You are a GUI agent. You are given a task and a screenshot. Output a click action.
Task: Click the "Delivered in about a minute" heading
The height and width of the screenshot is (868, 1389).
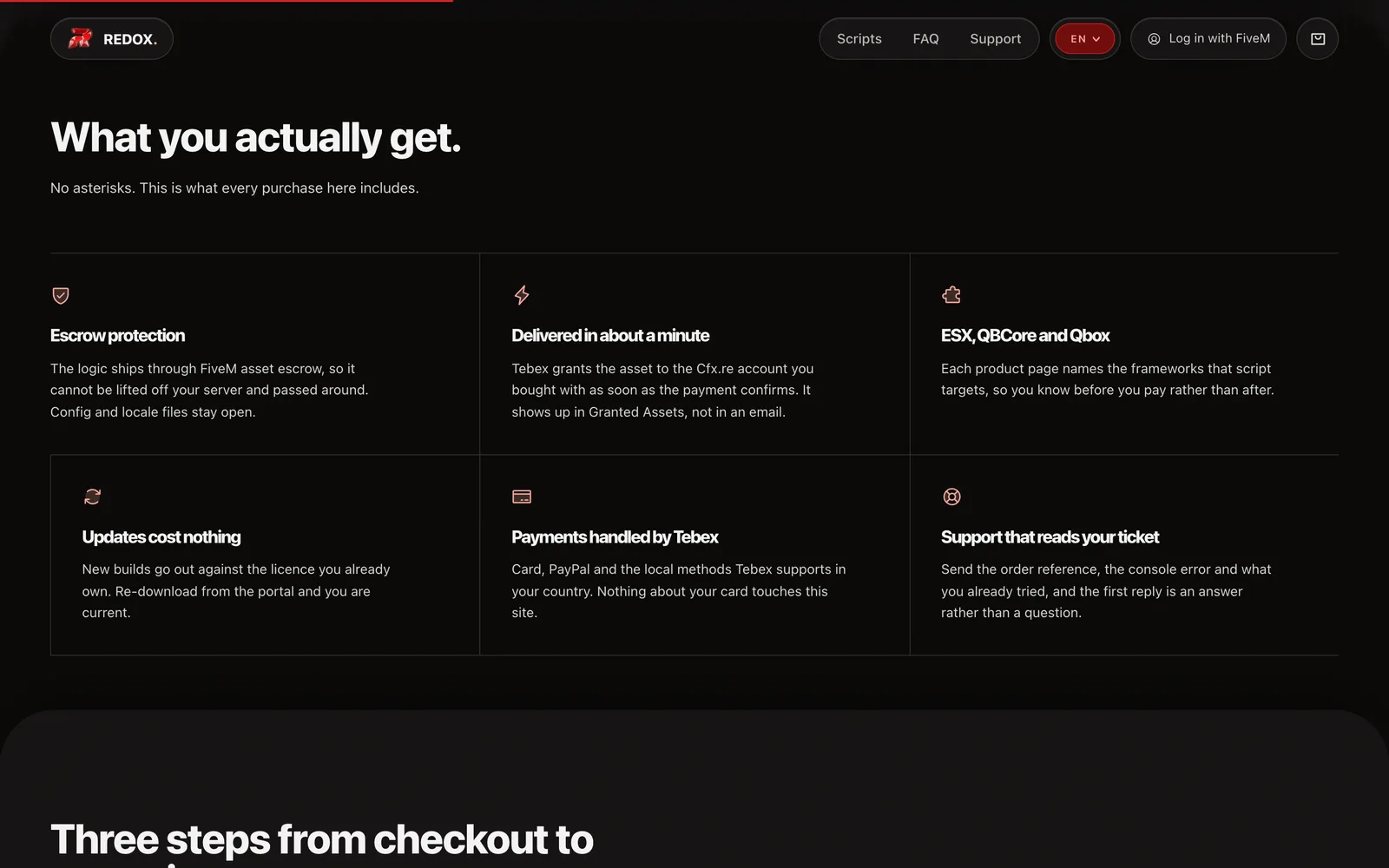tap(610, 335)
